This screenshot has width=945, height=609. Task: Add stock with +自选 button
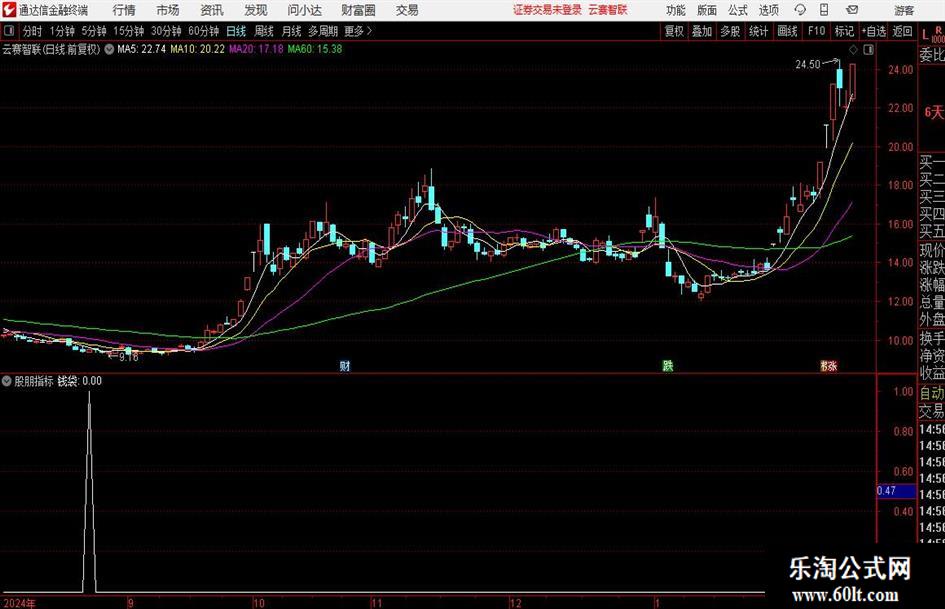click(x=874, y=31)
